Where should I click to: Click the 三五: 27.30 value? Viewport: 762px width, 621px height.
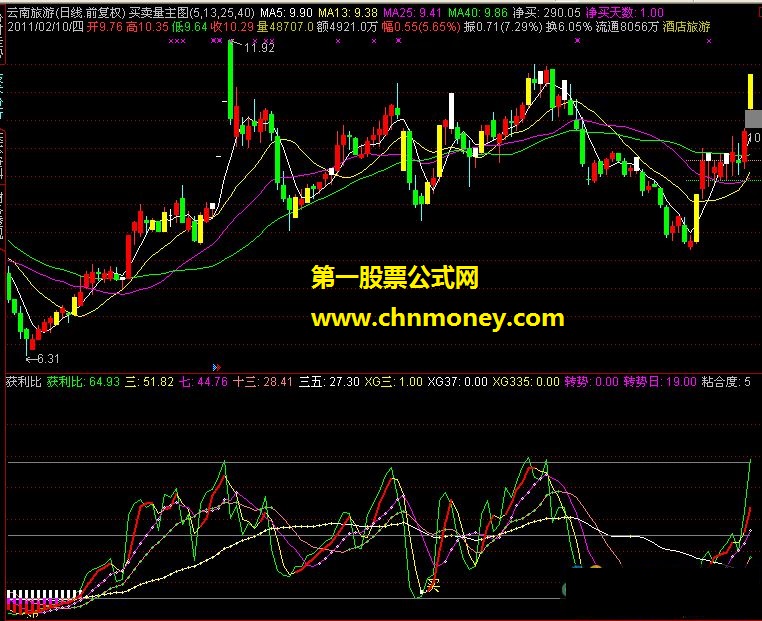(329, 381)
